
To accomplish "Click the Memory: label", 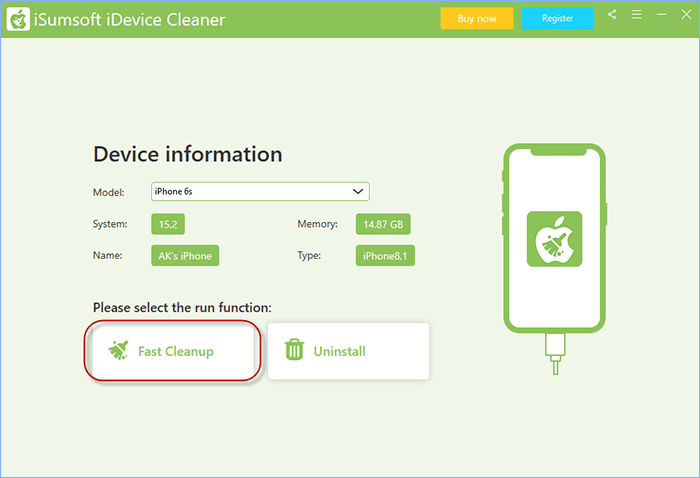I will point(317,224).
